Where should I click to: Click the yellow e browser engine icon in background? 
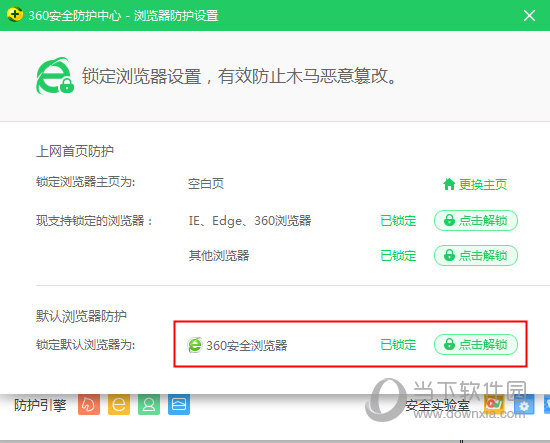[x=119, y=404]
